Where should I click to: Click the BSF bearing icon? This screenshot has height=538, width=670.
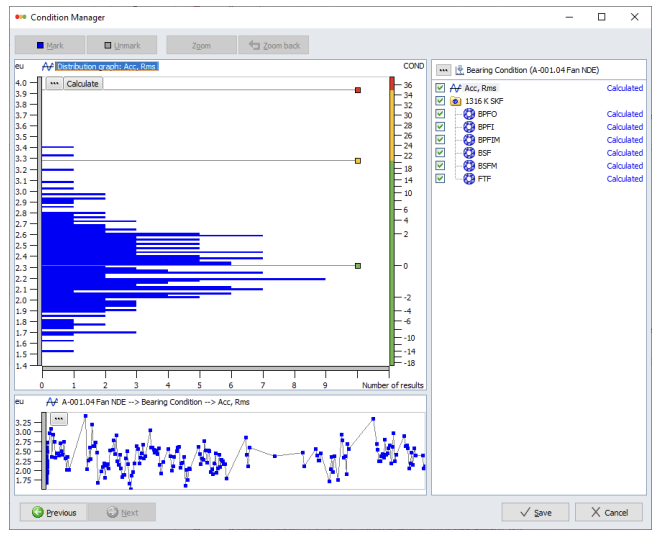469,153
